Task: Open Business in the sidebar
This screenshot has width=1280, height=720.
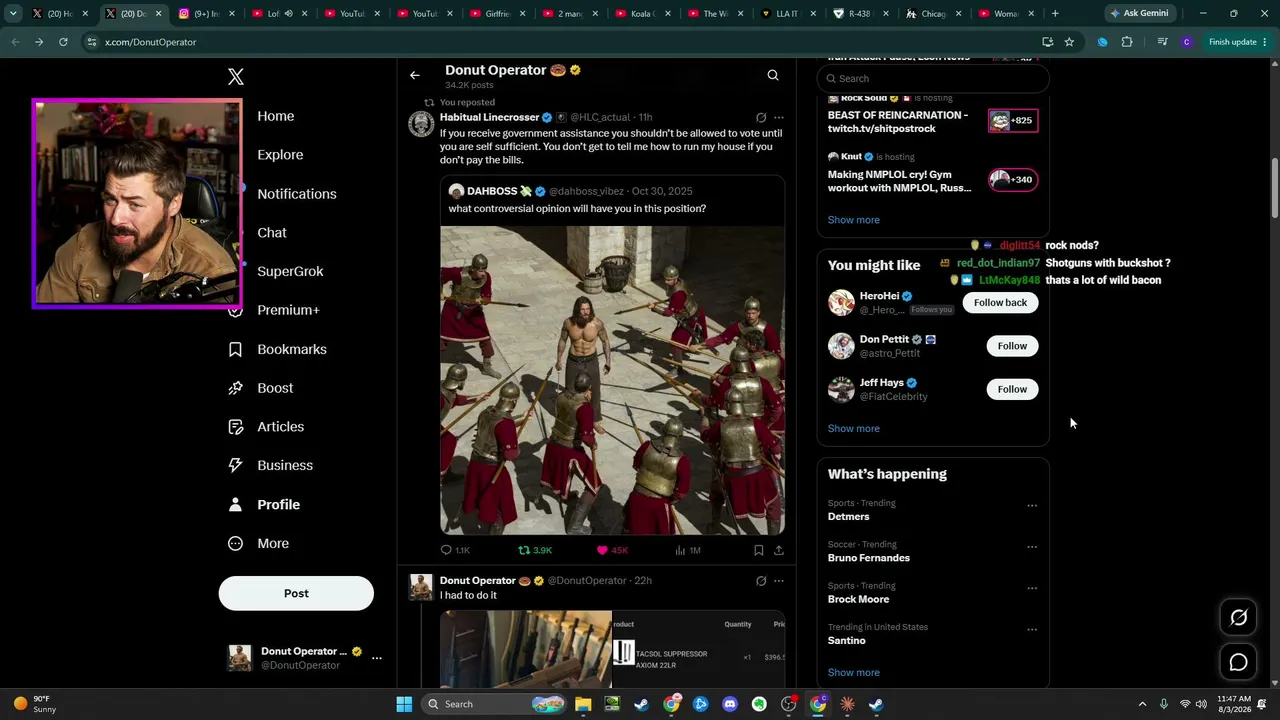Action: pyautogui.click(x=271, y=465)
